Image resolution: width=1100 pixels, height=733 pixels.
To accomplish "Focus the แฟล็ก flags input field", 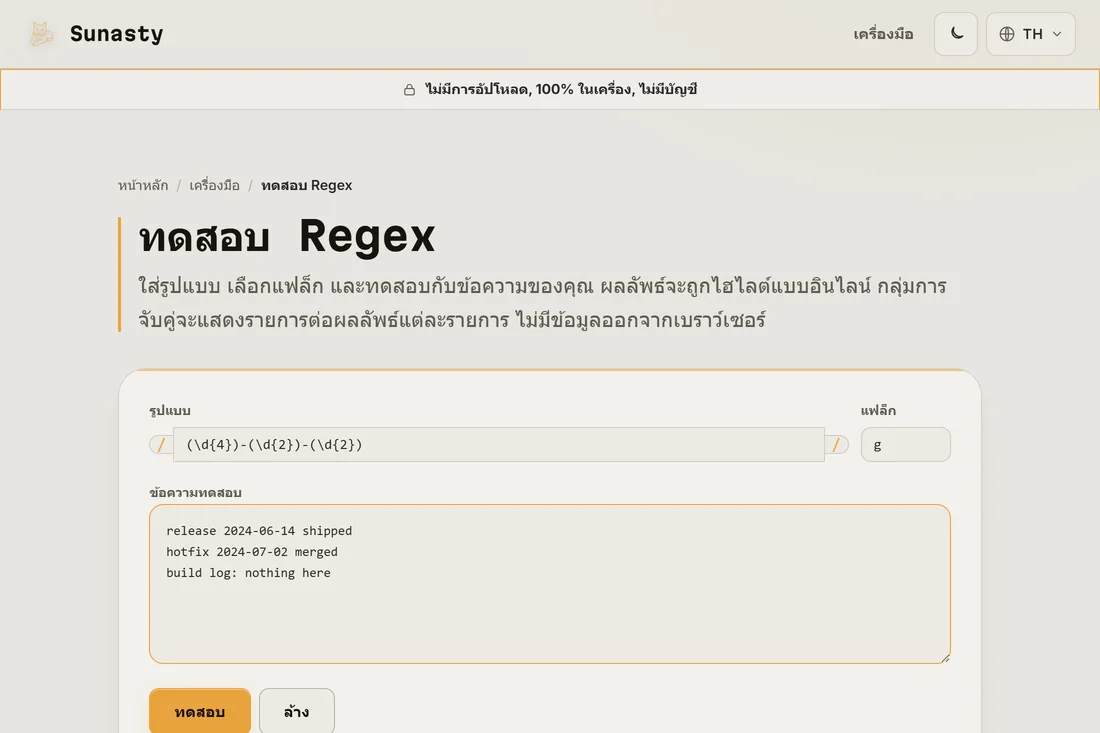I will (x=906, y=445).
